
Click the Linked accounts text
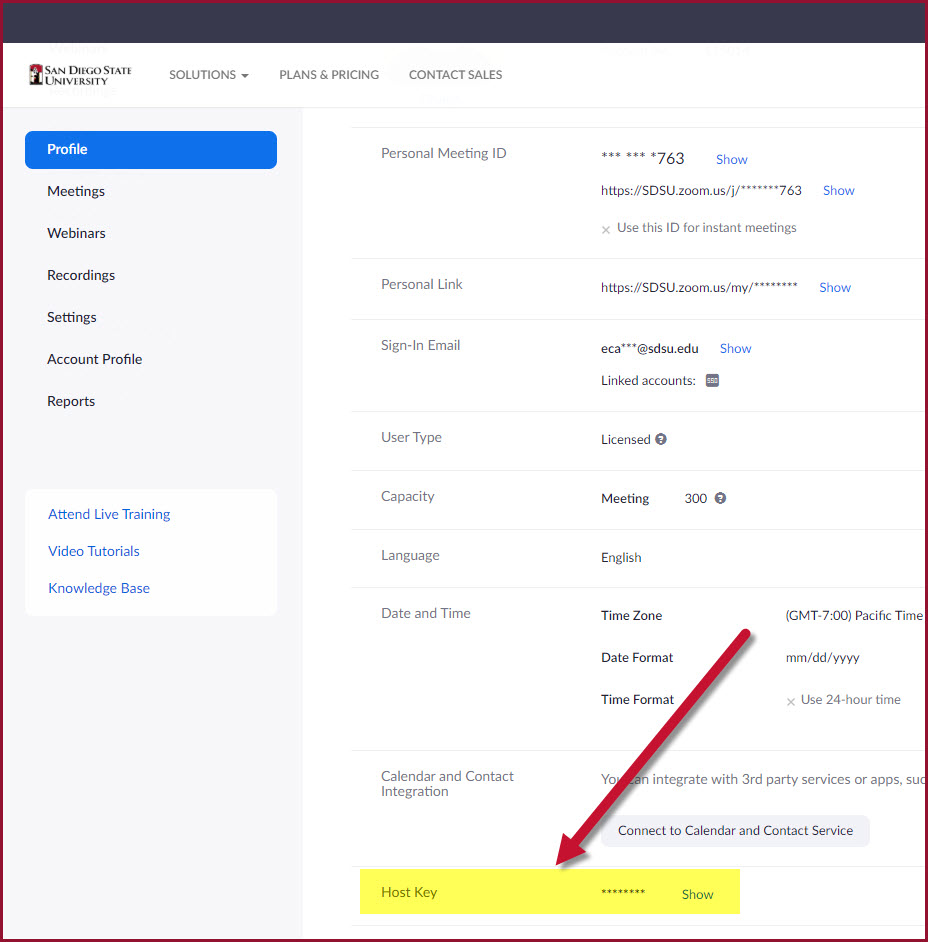coord(648,380)
